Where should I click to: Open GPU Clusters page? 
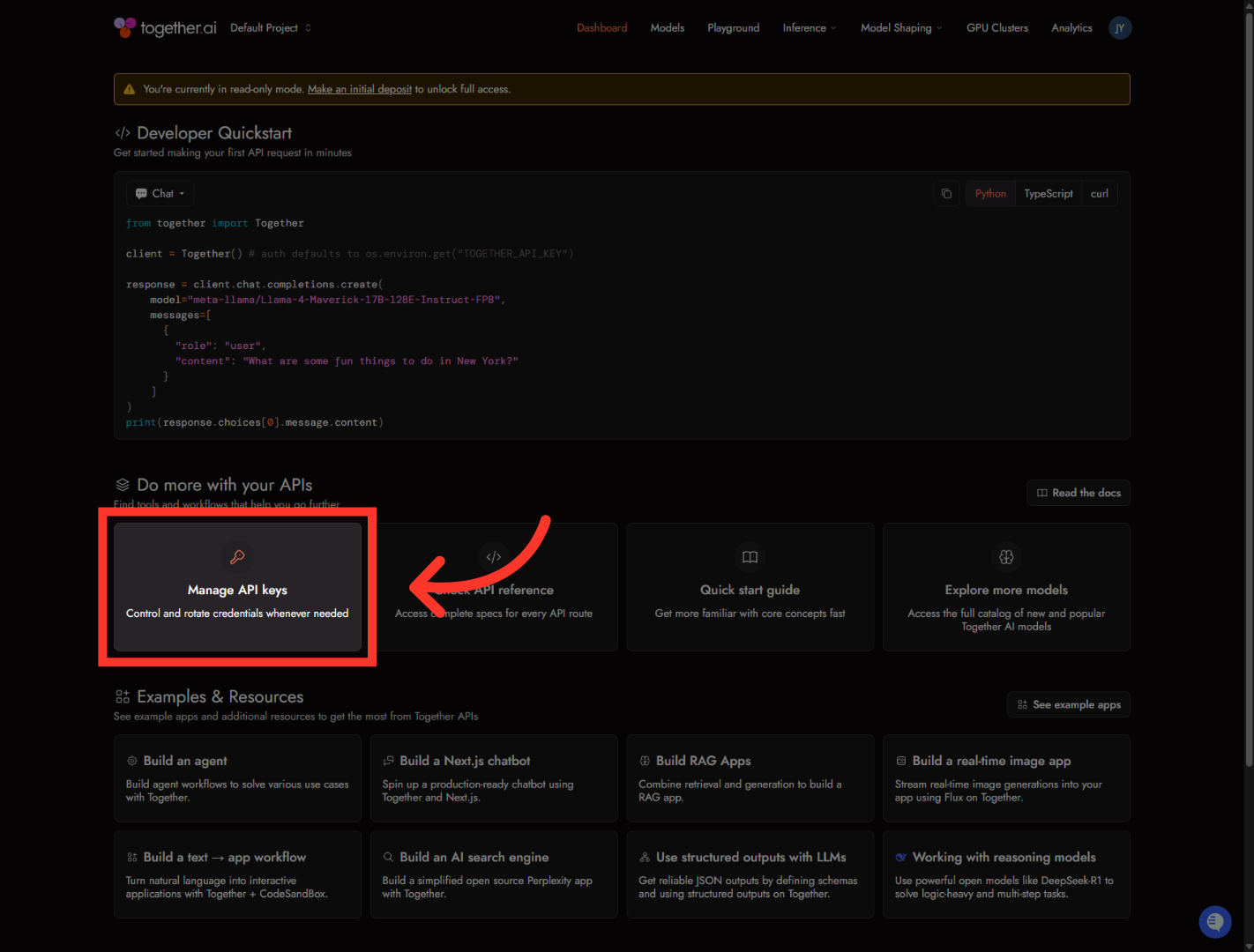pyautogui.click(x=997, y=28)
